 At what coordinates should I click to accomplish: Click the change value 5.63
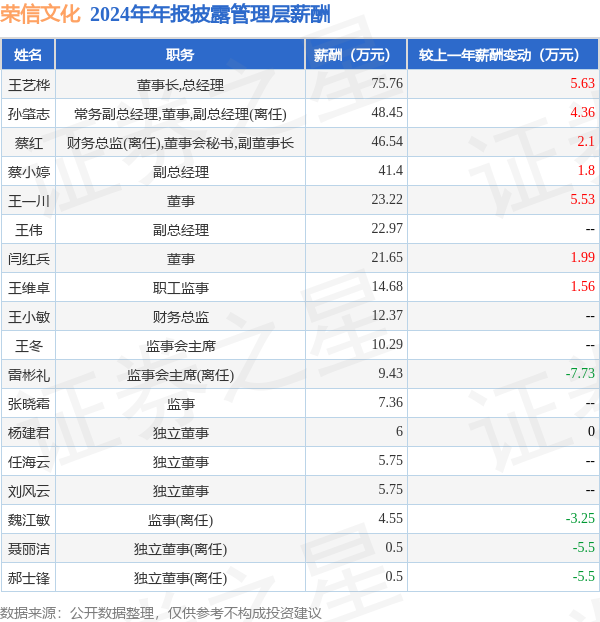tap(582, 83)
